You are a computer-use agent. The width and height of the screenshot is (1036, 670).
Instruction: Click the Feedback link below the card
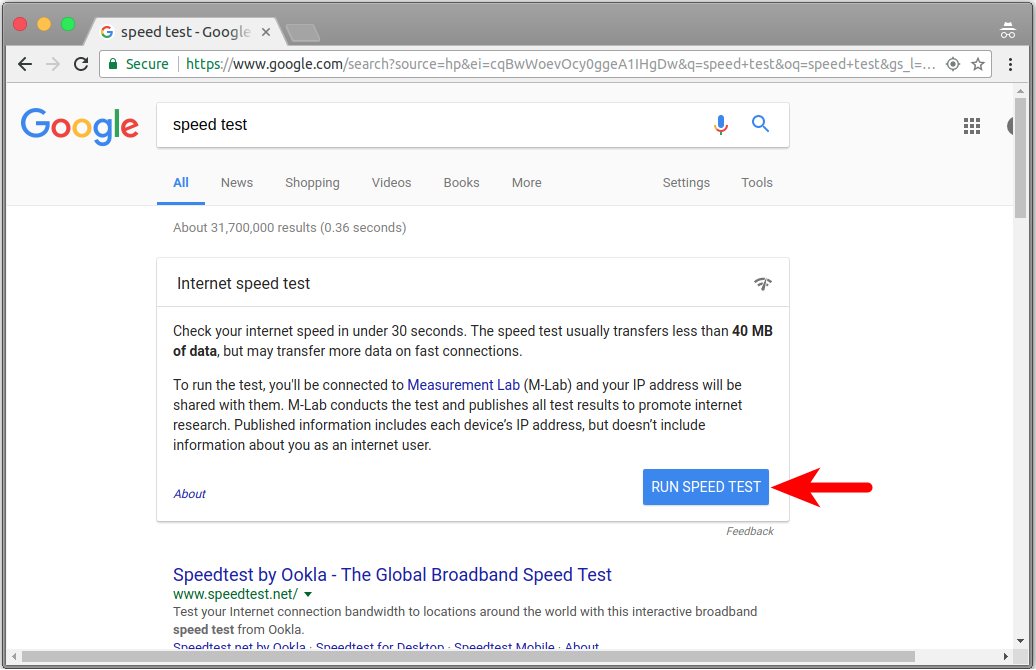(x=749, y=531)
